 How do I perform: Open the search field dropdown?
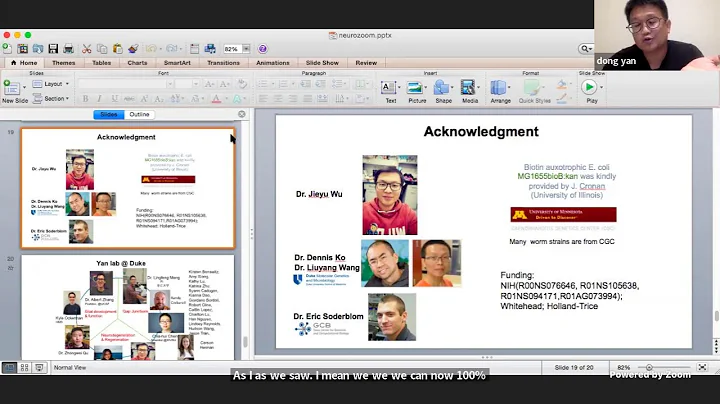coord(586,49)
